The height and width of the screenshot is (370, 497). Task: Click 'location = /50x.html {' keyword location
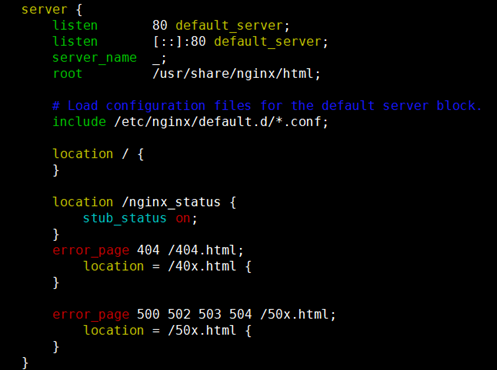(114, 330)
